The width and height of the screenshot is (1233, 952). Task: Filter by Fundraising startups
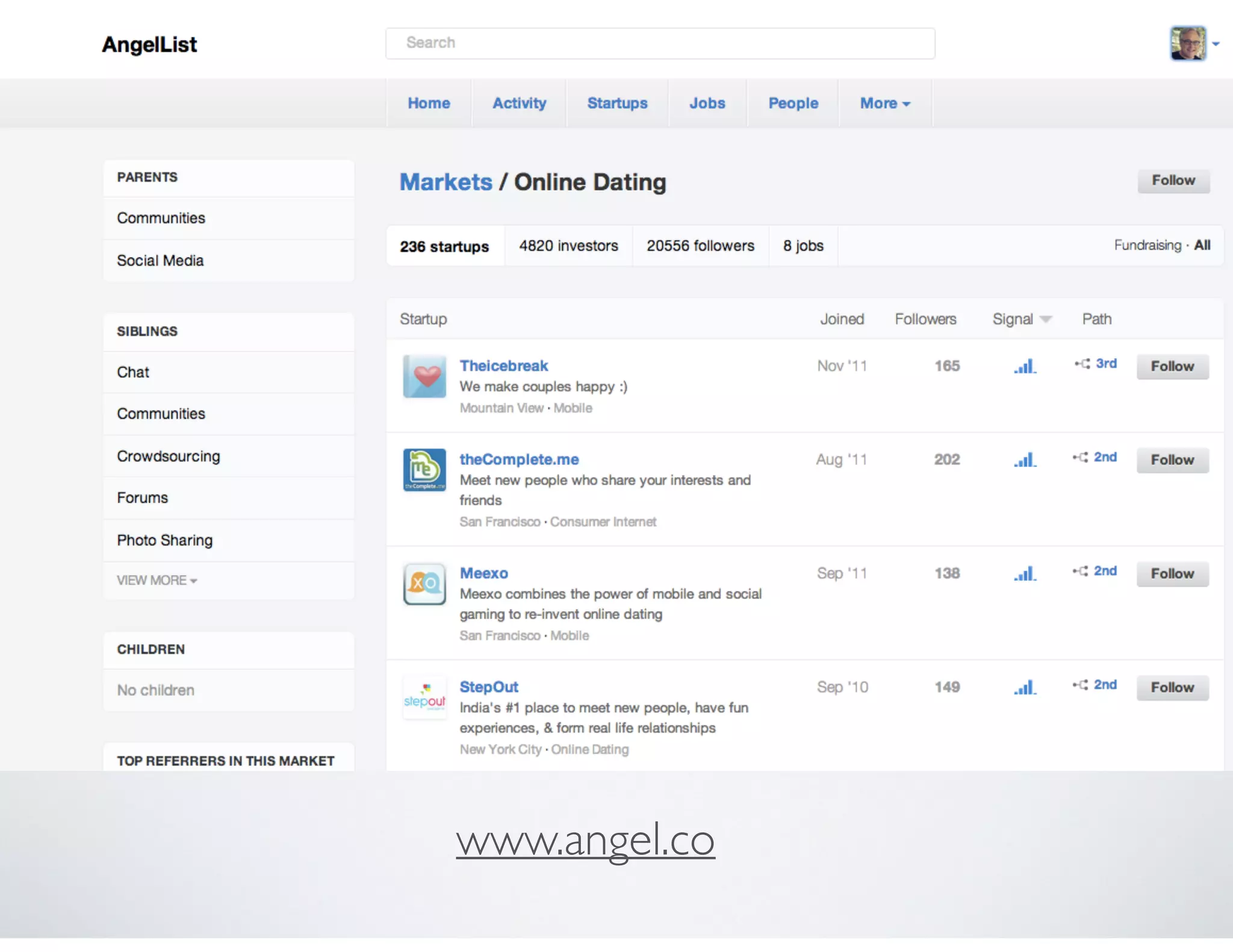tap(1148, 246)
